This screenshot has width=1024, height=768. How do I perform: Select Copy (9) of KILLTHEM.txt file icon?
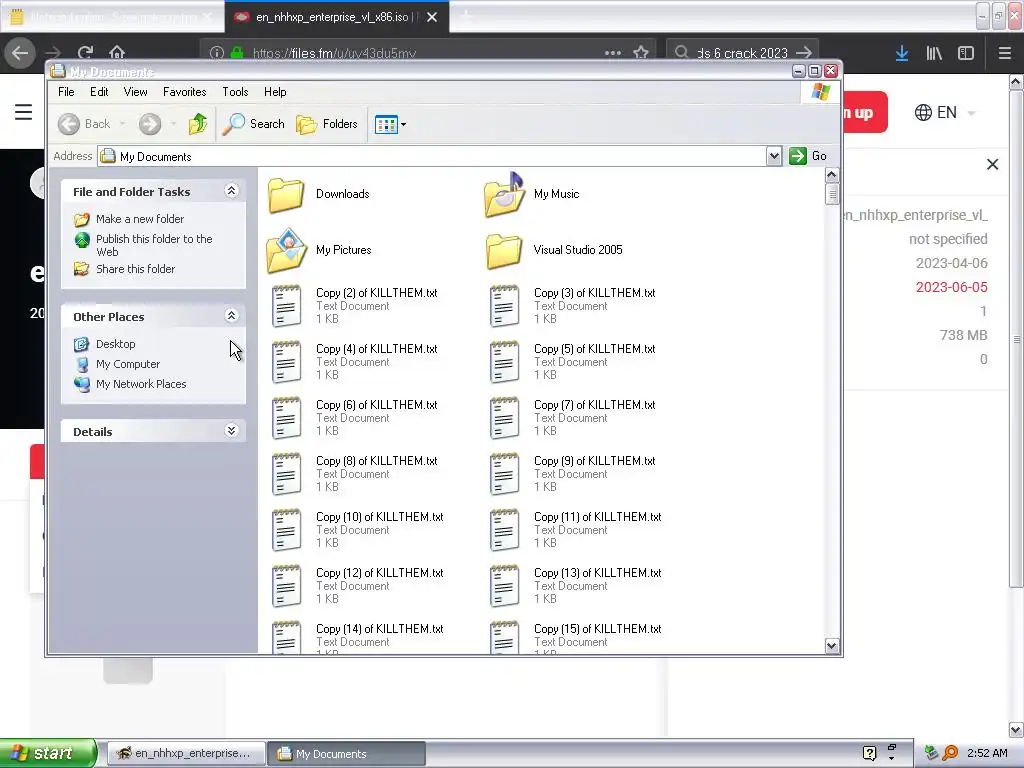(504, 474)
